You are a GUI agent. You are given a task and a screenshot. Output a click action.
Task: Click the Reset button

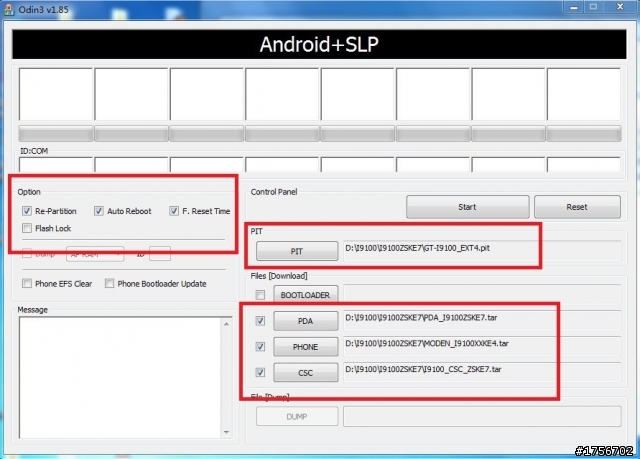coord(577,207)
